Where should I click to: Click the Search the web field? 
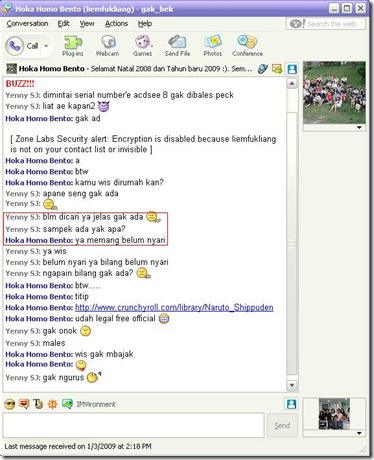point(326,24)
